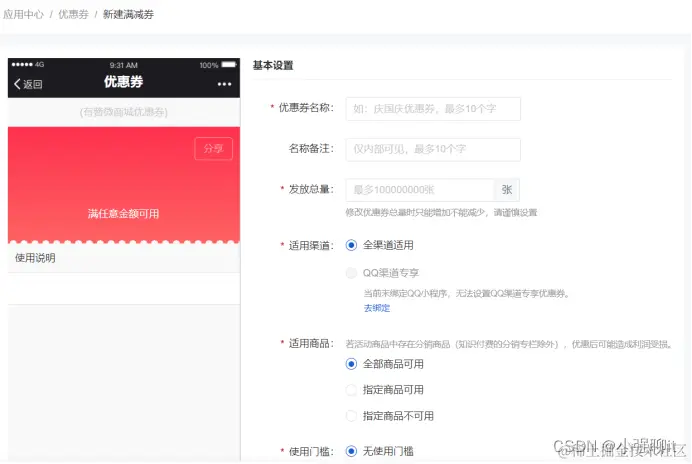Click the 去绑定 link

(x=376, y=308)
